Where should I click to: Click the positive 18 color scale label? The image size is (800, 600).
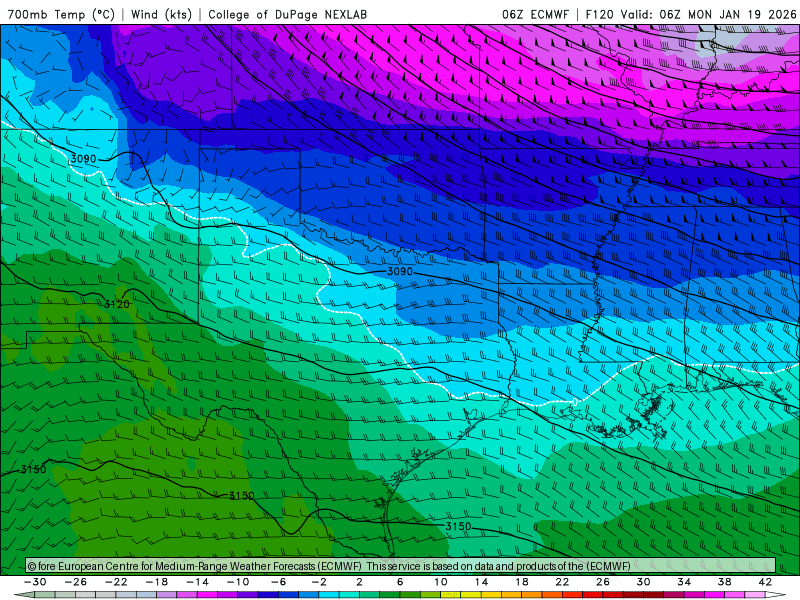[522, 582]
